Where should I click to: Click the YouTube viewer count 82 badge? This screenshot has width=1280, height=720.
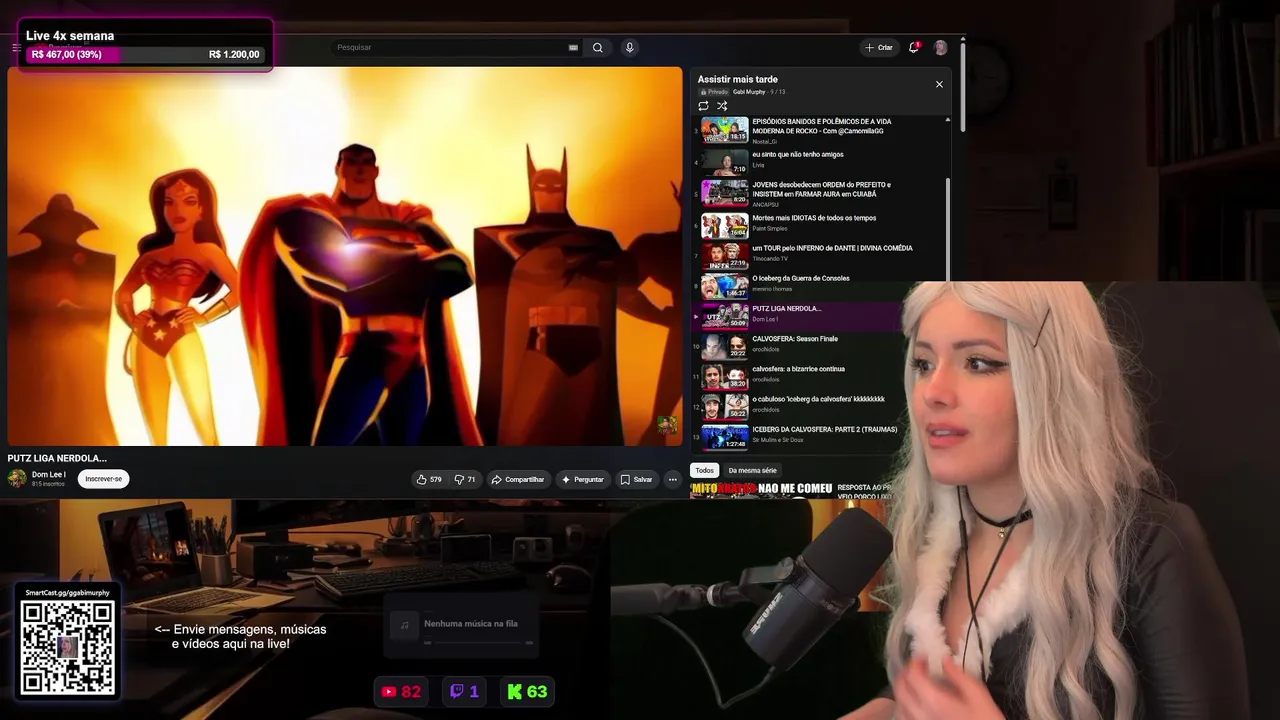coord(401,691)
